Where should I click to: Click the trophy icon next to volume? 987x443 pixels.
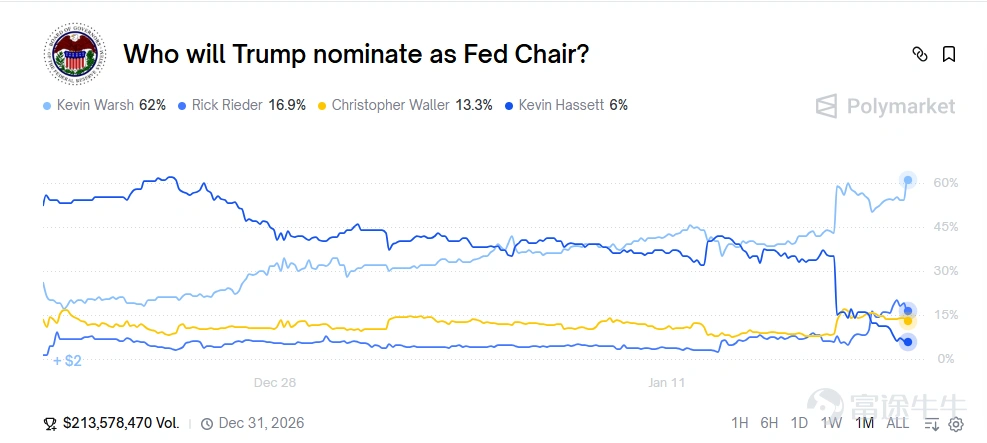click(x=50, y=423)
